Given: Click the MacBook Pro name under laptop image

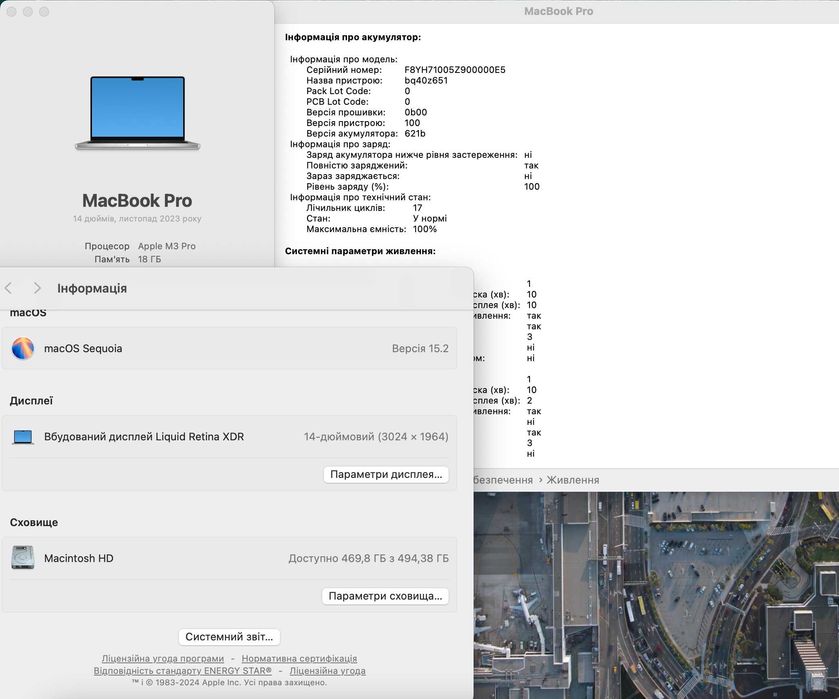Looking at the screenshot, I should 137,201.
